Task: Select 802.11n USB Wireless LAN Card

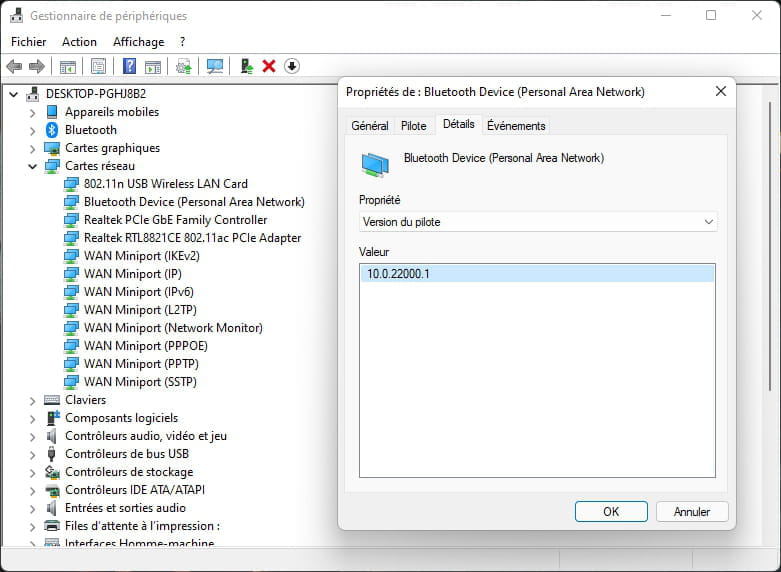Action: point(165,184)
